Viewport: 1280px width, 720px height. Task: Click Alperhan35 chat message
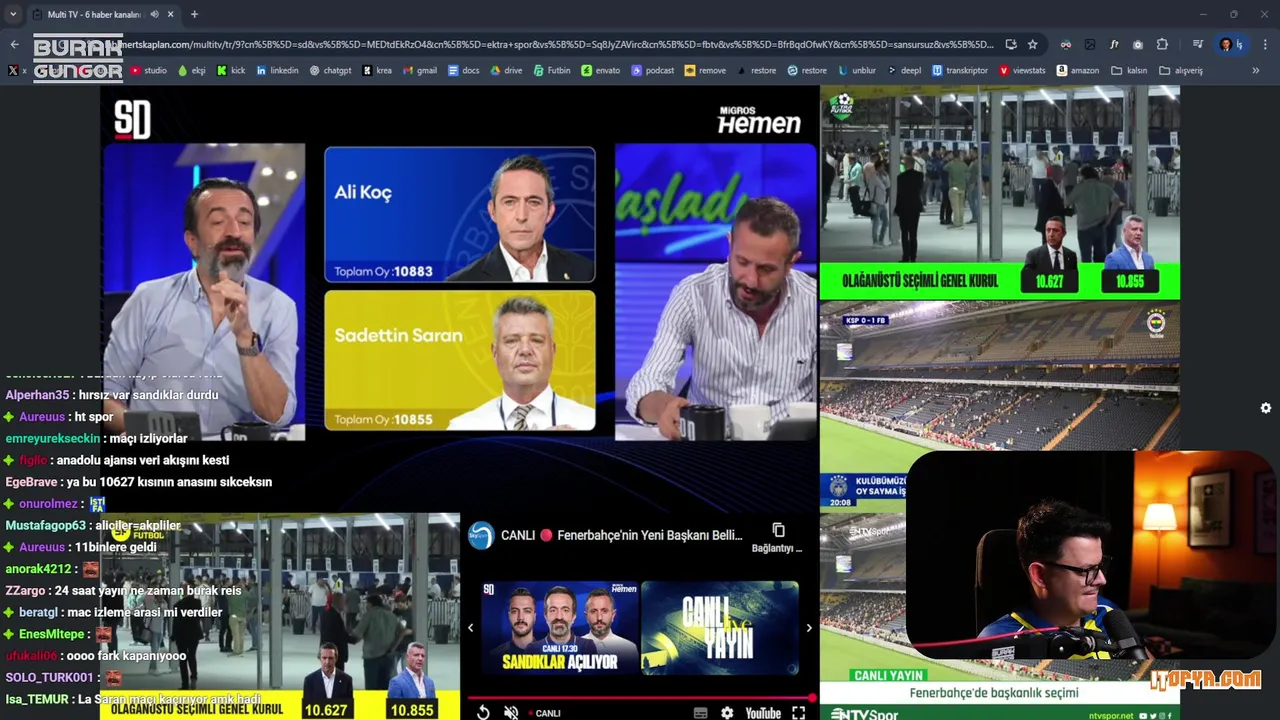[x=112, y=395]
